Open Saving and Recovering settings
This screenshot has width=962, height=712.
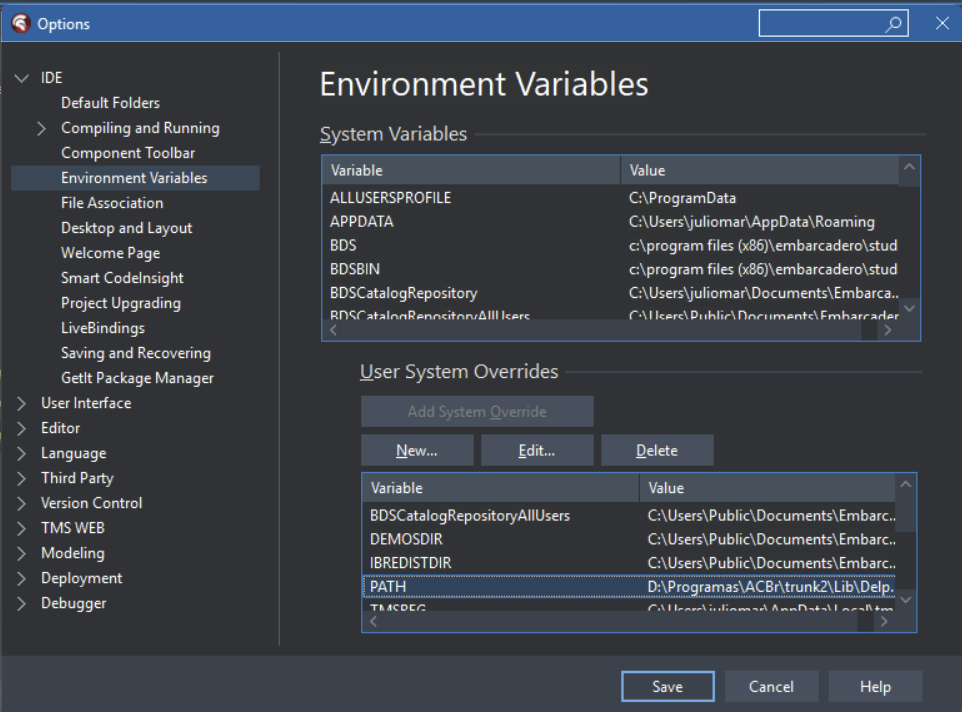[136, 353]
